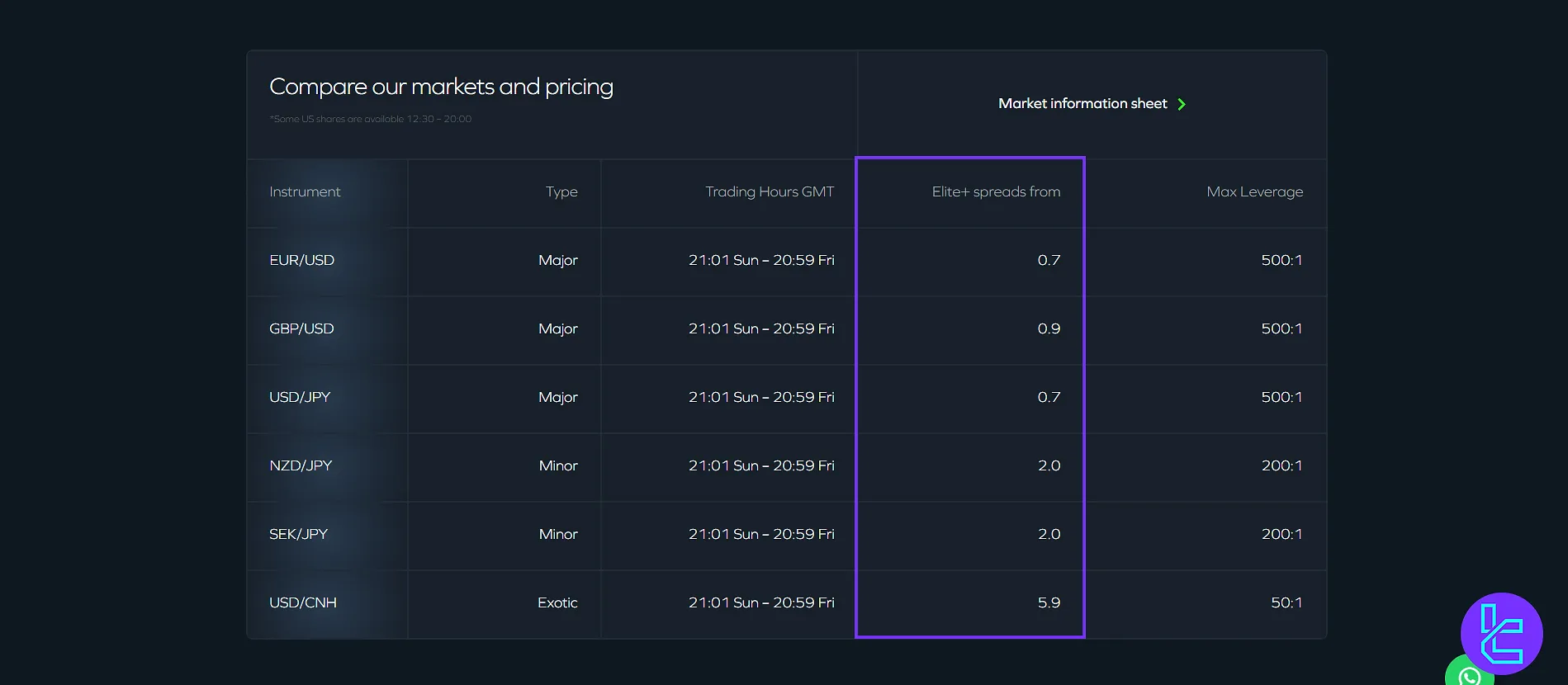The height and width of the screenshot is (685, 1568).
Task: Select the USD/JPY instrument cell
Action: pos(300,397)
